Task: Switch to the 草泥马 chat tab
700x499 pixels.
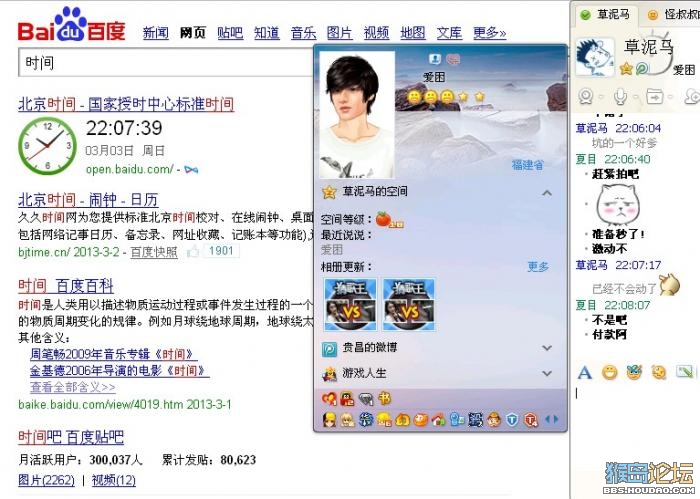Action: click(x=605, y=15)
